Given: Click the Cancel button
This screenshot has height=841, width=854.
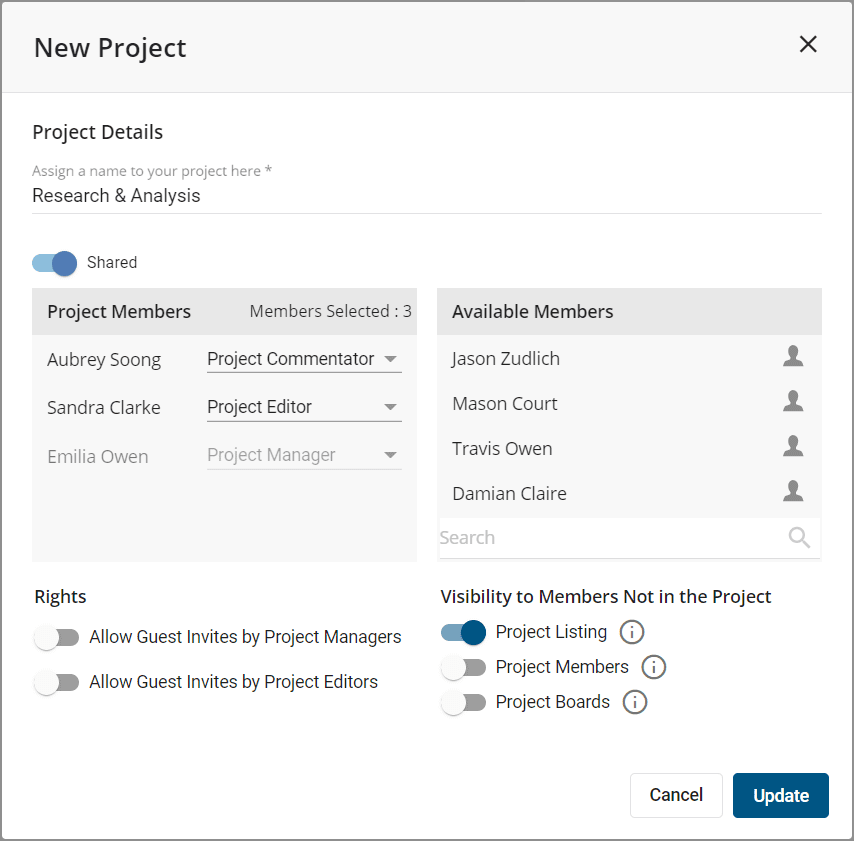Looking at the screenshot, I should pyautogui.click(x=676, y=795).
